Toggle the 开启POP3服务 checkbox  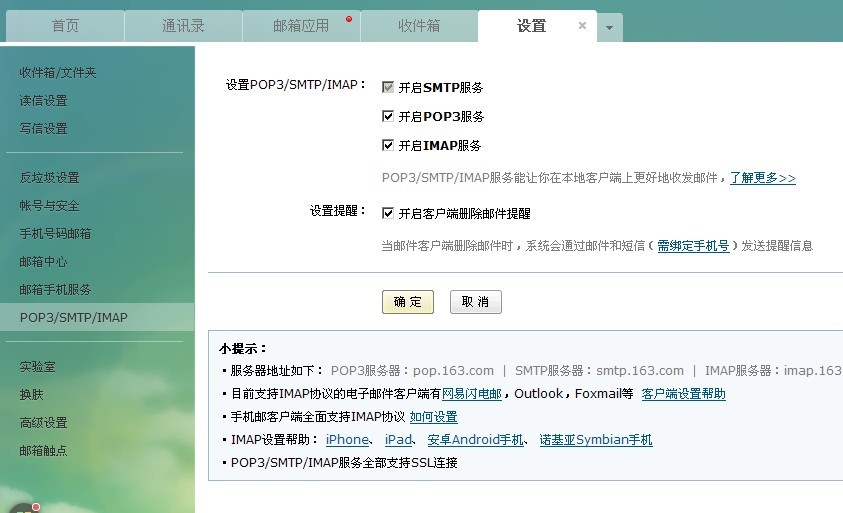pyautogui.click(x=388, y=116)
